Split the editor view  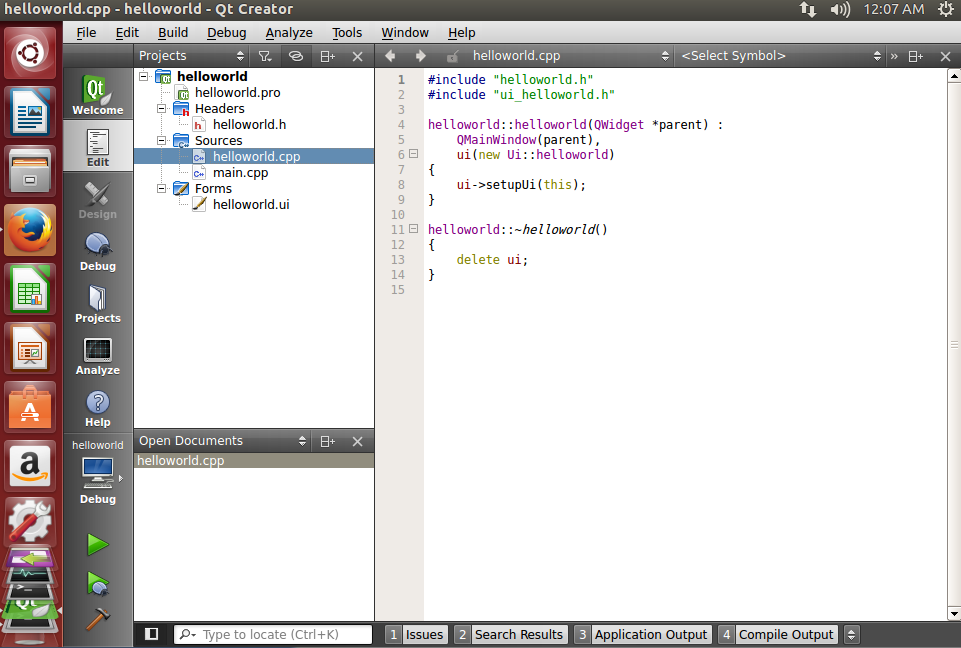click(x=916, y=56)
